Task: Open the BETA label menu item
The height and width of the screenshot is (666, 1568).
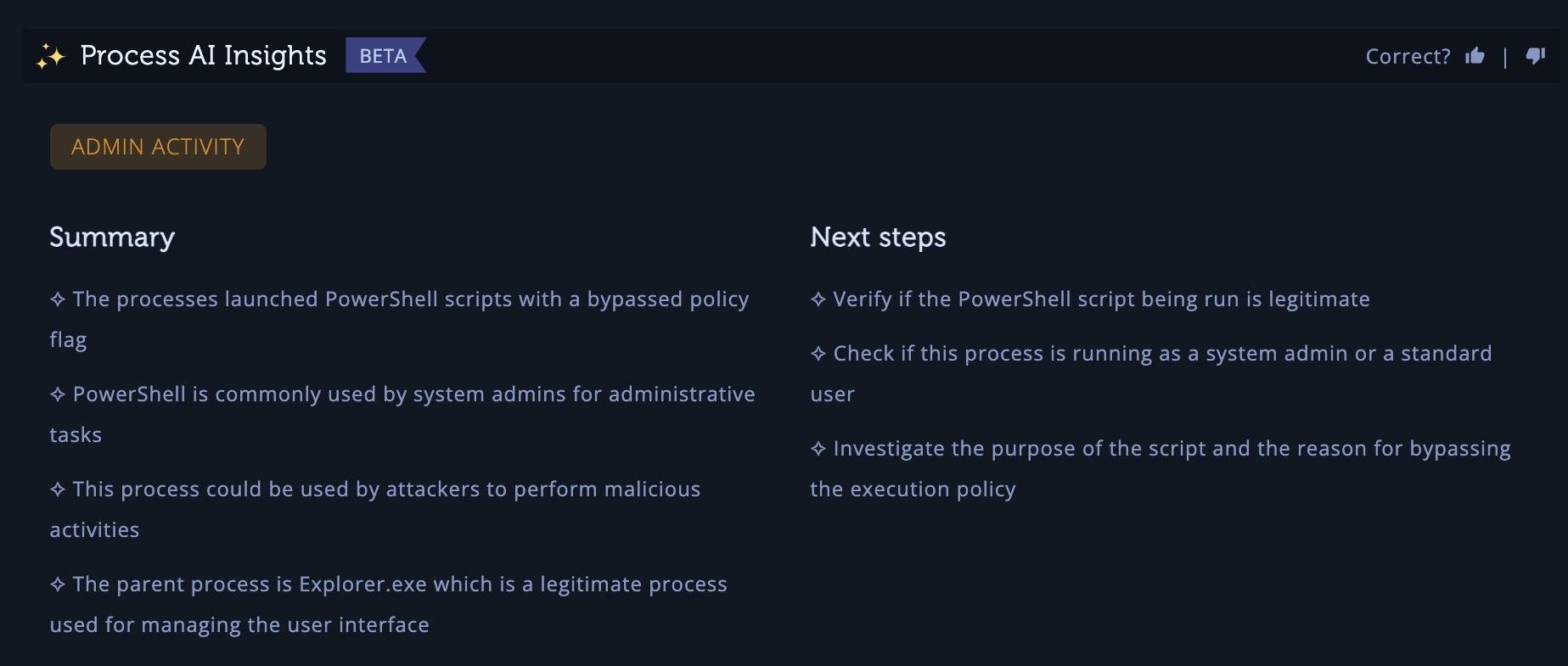Action: pos(383,56)
